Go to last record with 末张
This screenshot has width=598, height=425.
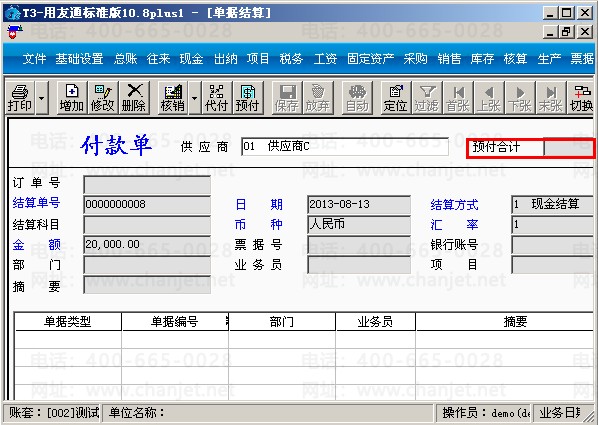(x=551, y=98)
